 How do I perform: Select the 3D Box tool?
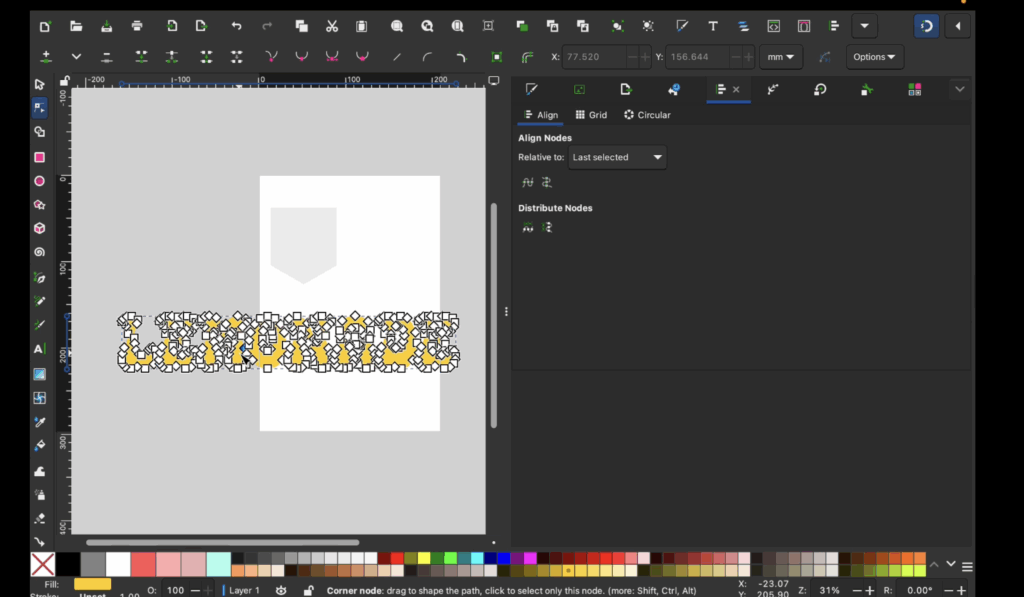pos(39,228)
